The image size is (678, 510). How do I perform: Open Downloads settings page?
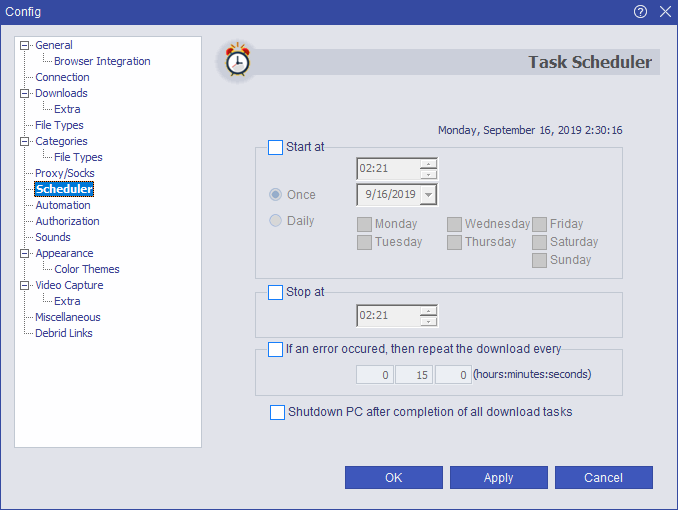tap(61, 93)
